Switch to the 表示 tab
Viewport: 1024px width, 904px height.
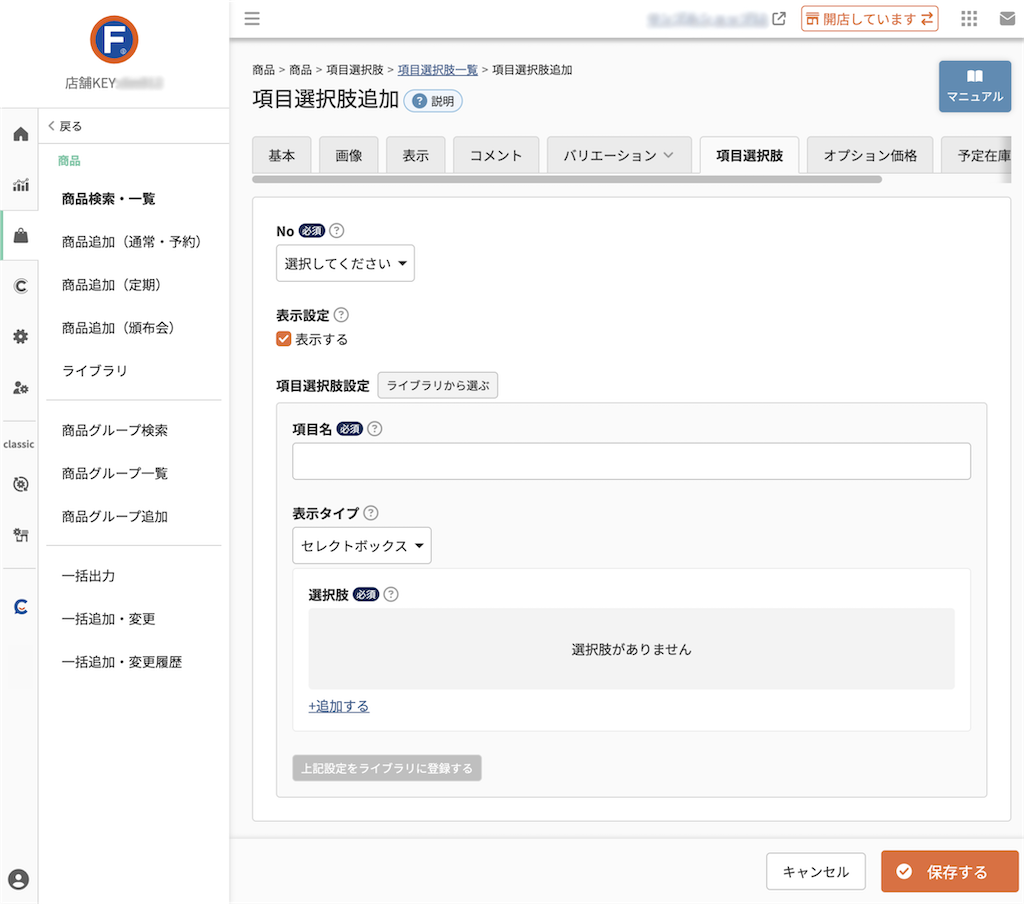(x=415, y=155)
